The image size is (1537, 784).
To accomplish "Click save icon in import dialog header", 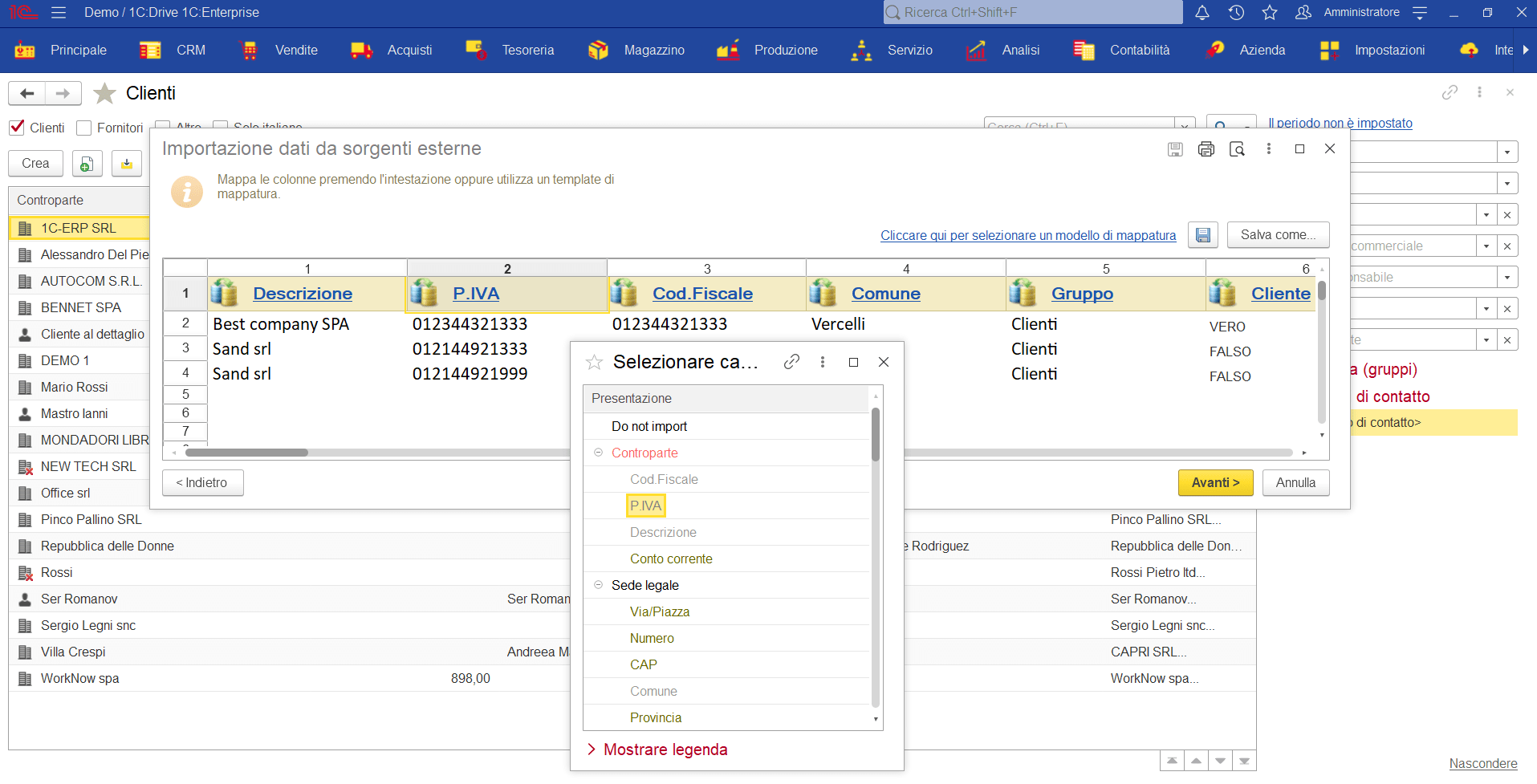I will point(1175,148).
